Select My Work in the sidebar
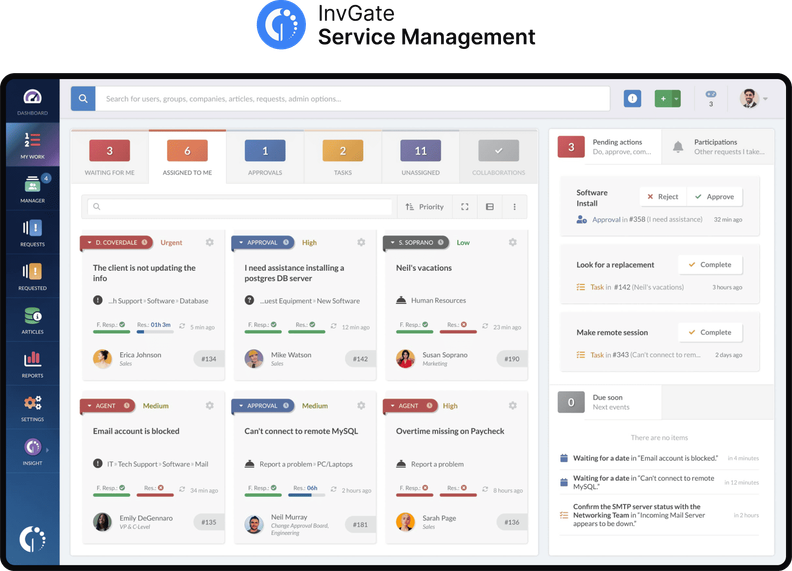Screen dimensions: 792x571 (32, 145)
